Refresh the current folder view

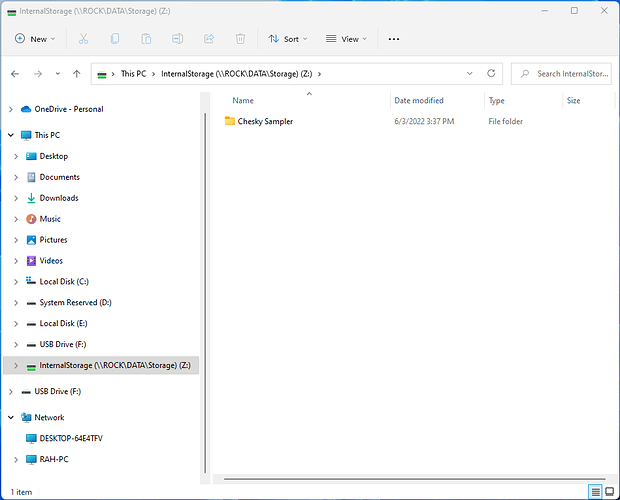click(491, 74)
